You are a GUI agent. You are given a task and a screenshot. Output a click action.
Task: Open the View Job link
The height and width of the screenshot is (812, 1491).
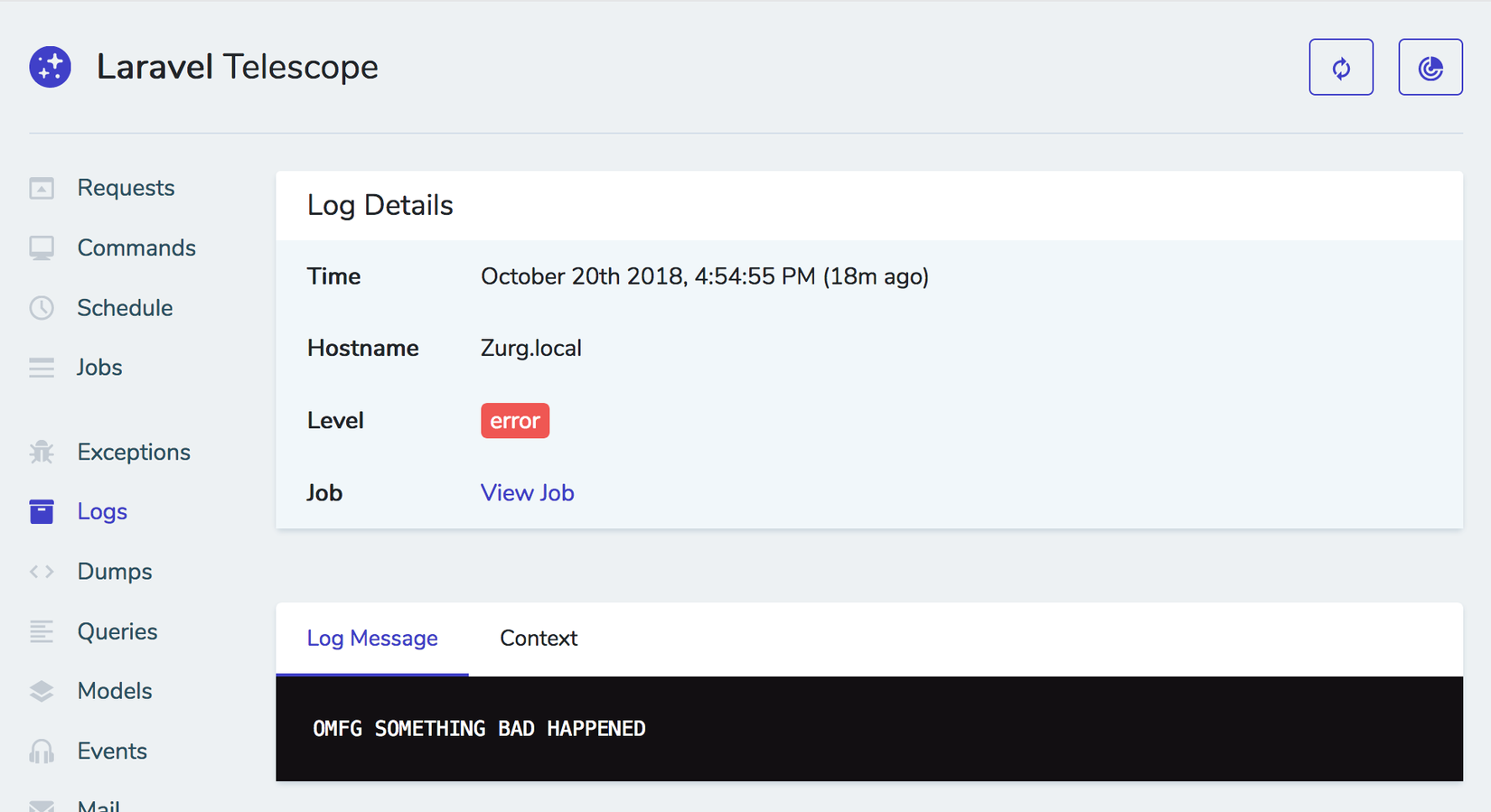pyautogui.click(x=527, y=493)
